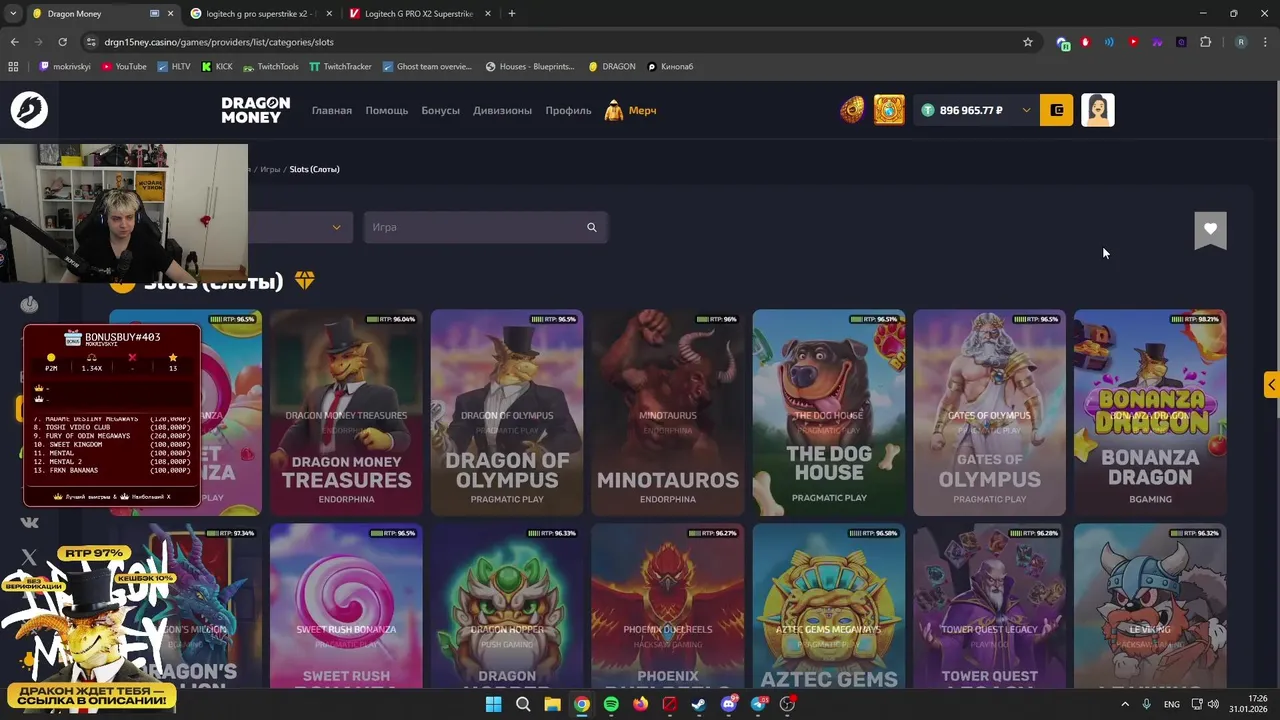The image size is (1280, 720).
Task: Open Bonanza Dragon game card
Action: coord(1150,413)
